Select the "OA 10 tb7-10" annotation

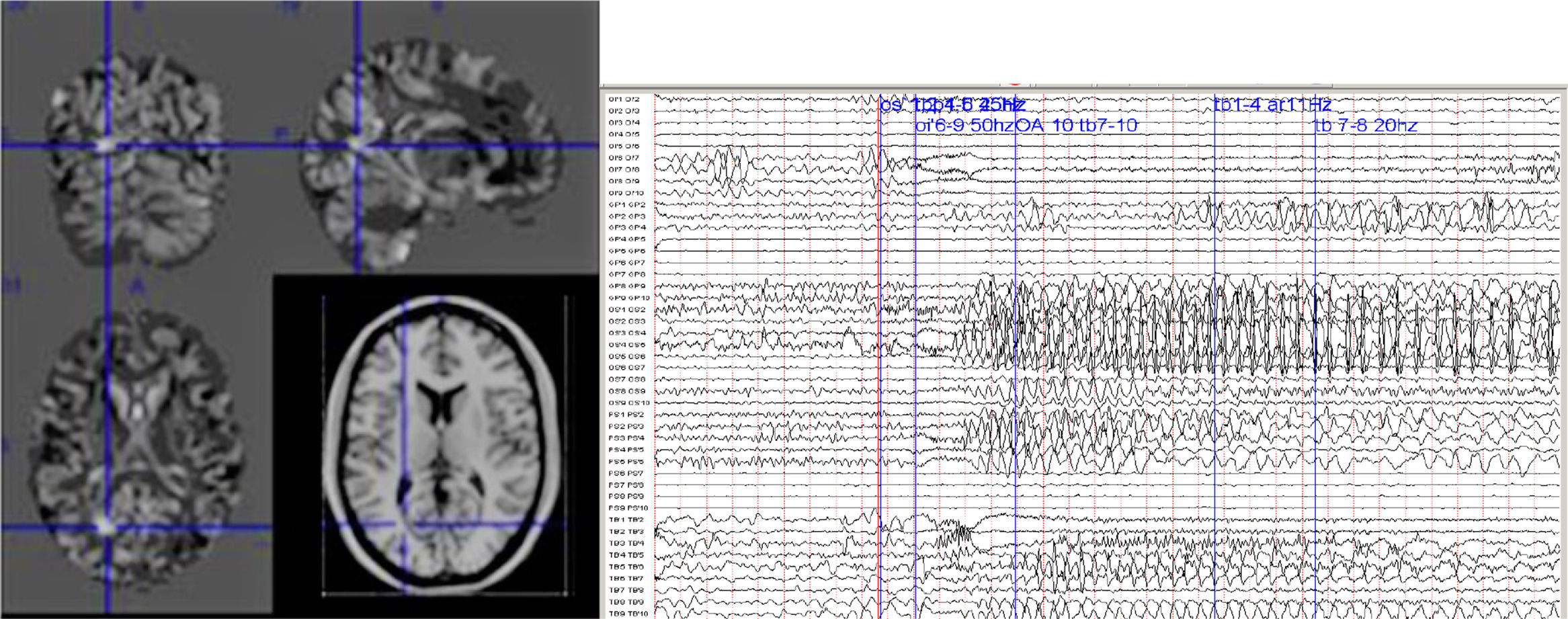tap(1077, 126)
